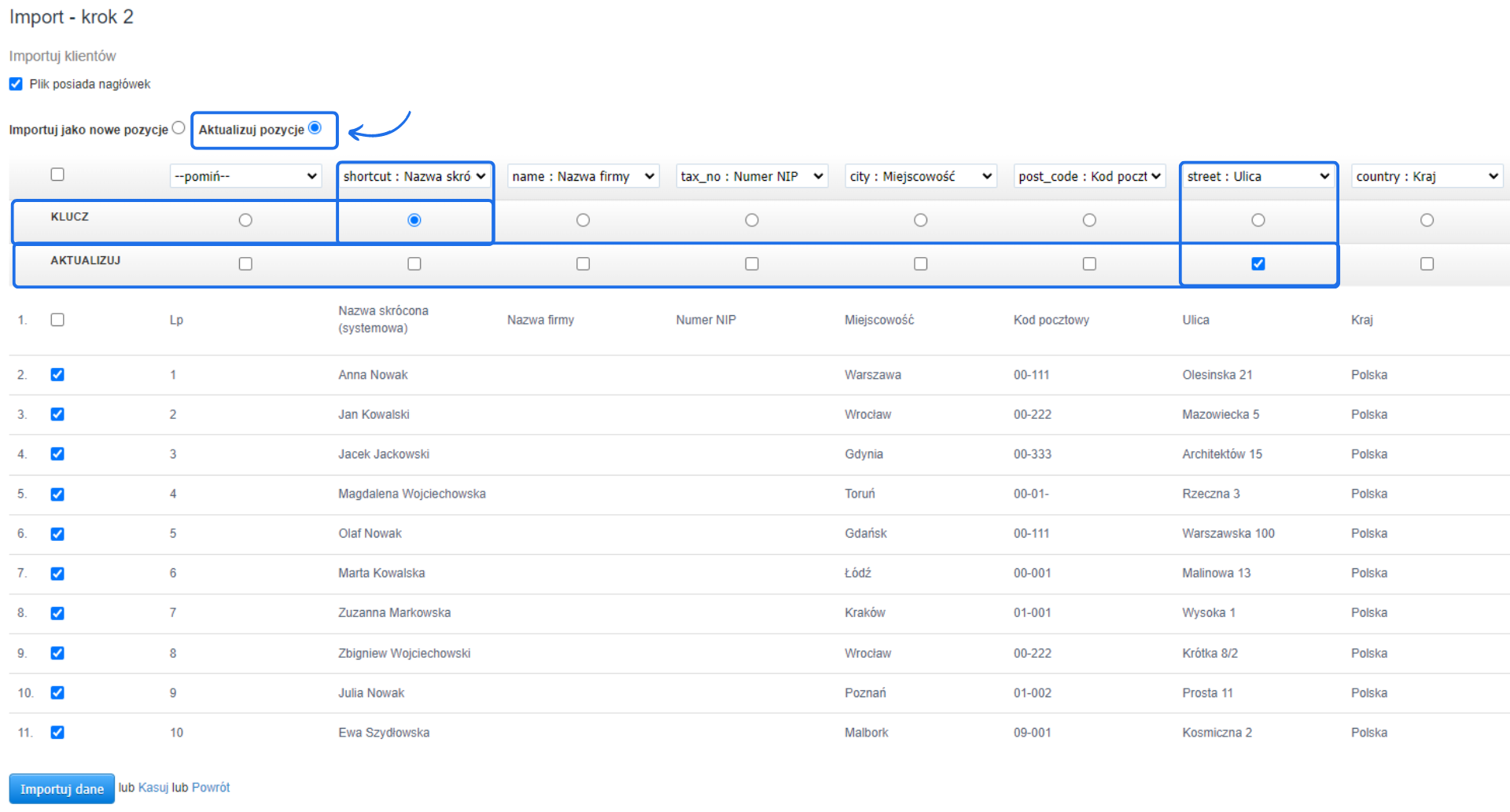
Task: Uncheck AKTUALIZUJ checkbox for street column
Action: 1258,264
